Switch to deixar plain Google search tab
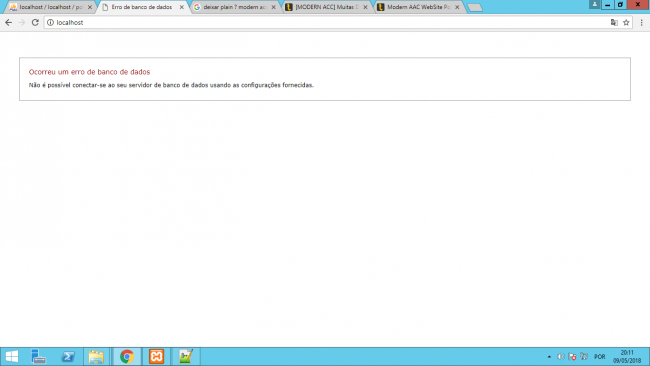 (234, 7)
